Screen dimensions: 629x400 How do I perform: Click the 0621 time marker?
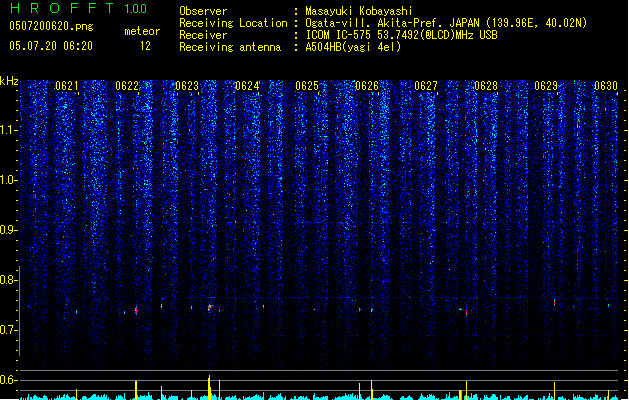pyautogui.click(x=67, y=86)
